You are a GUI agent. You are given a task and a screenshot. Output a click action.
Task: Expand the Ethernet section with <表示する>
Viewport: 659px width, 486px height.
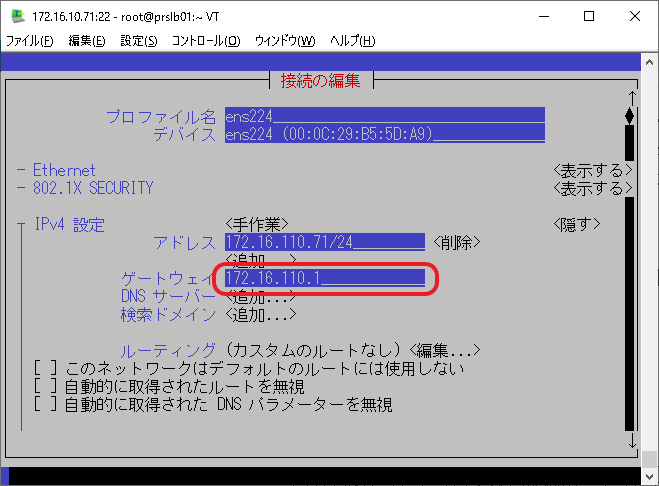(592, 171)
